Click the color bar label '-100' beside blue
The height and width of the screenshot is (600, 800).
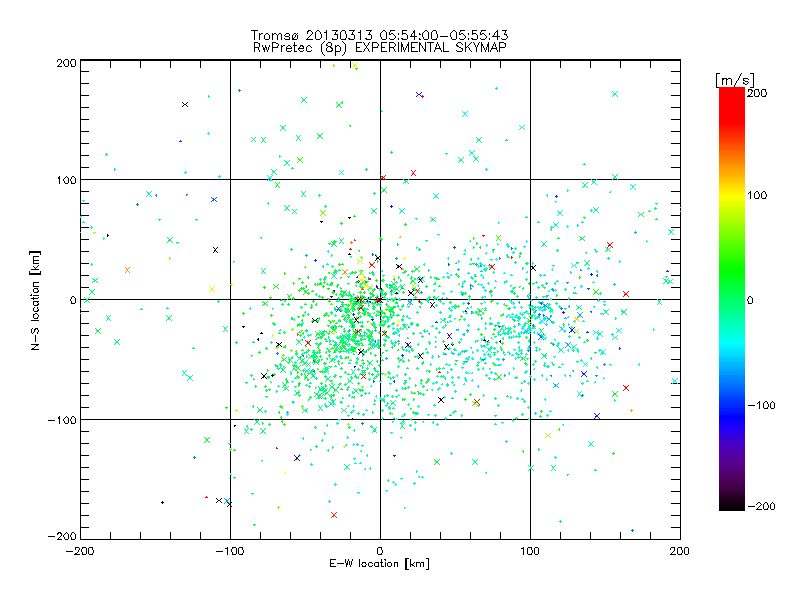click(761, 405)
